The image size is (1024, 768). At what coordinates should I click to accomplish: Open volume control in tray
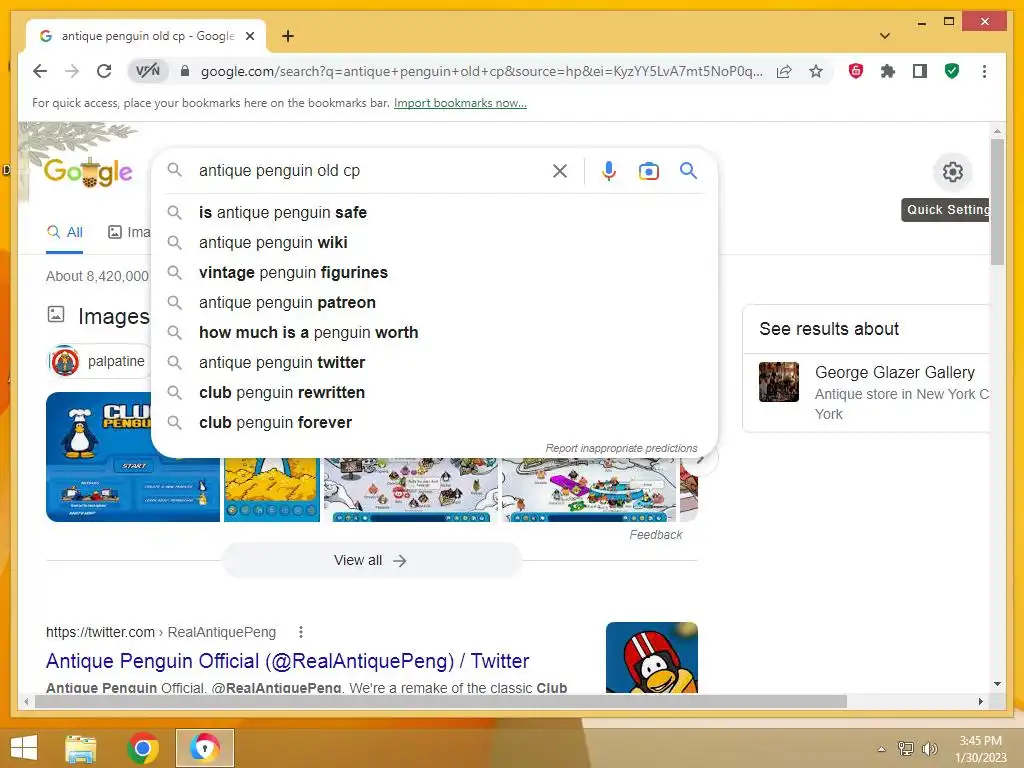929,748
